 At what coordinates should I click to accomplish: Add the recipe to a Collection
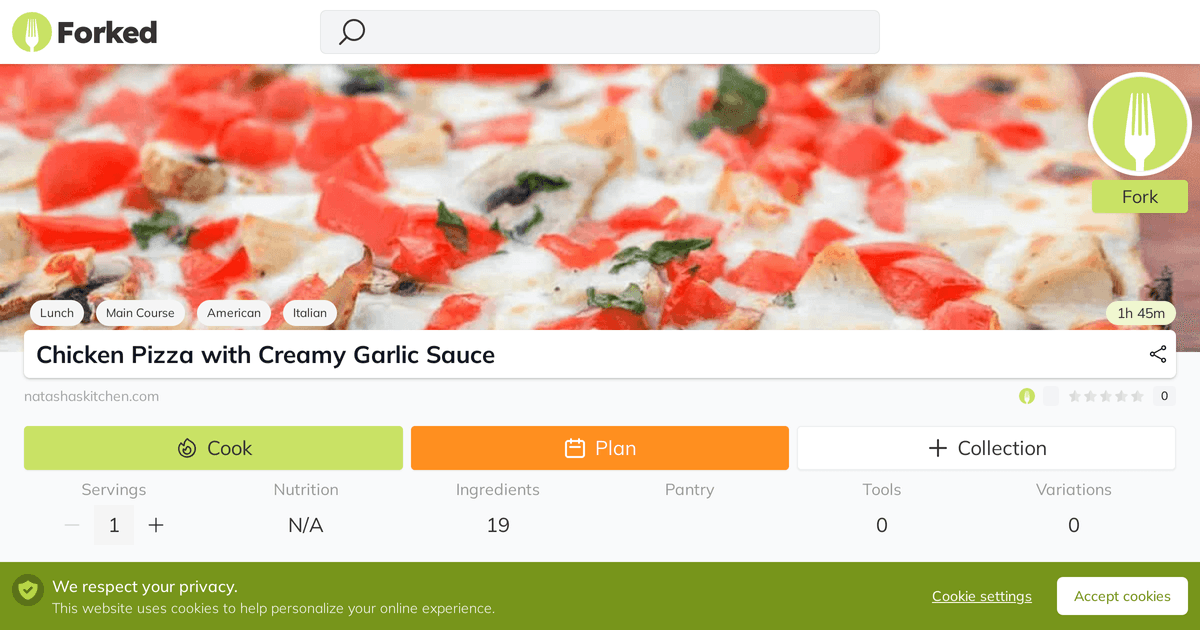tap(986, 448)
